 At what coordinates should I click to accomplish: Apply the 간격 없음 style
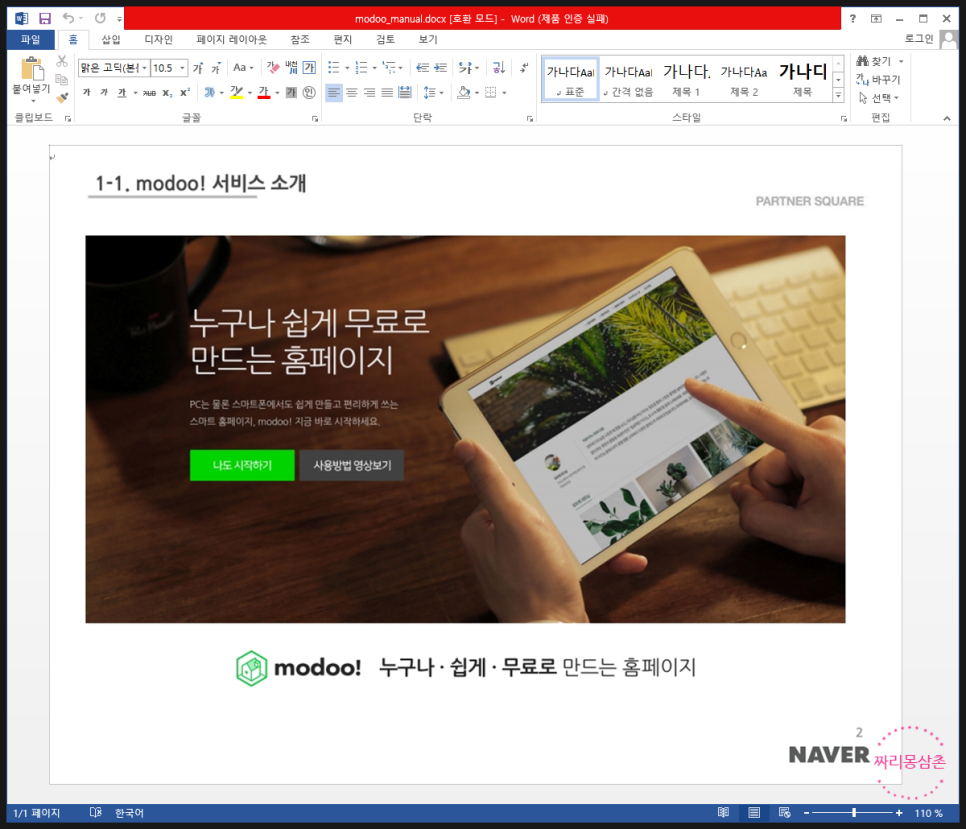pyautogui.click(x=628, y=79)
